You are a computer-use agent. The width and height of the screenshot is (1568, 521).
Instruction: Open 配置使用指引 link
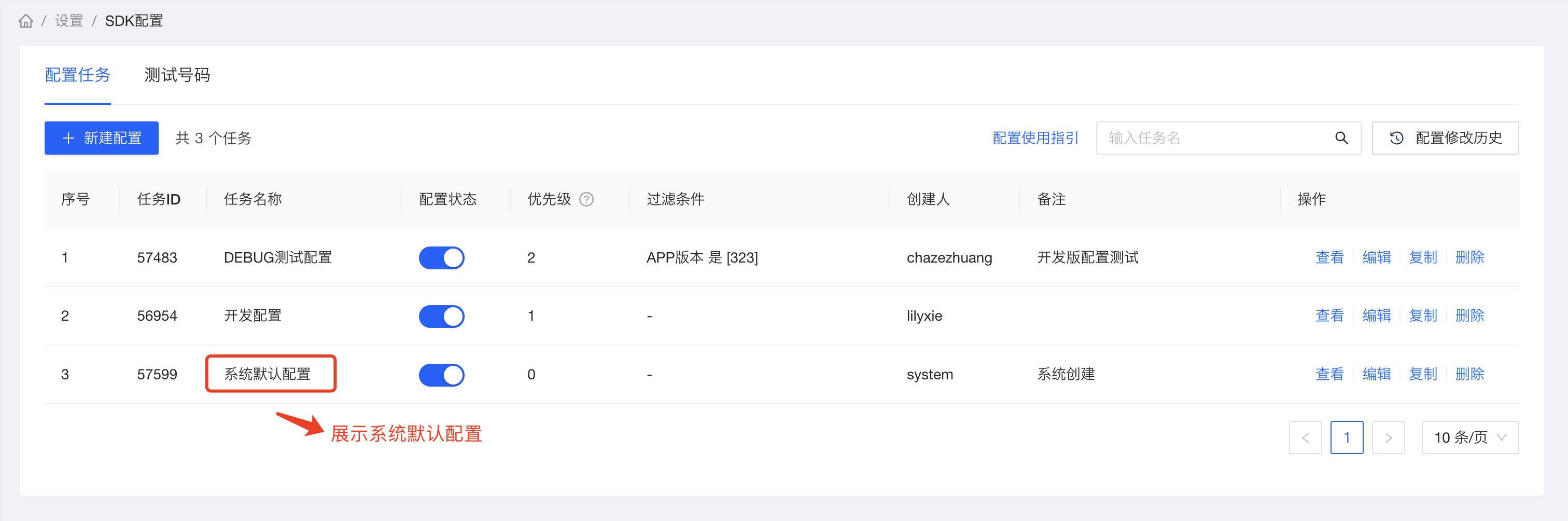tap(1035, 139)
